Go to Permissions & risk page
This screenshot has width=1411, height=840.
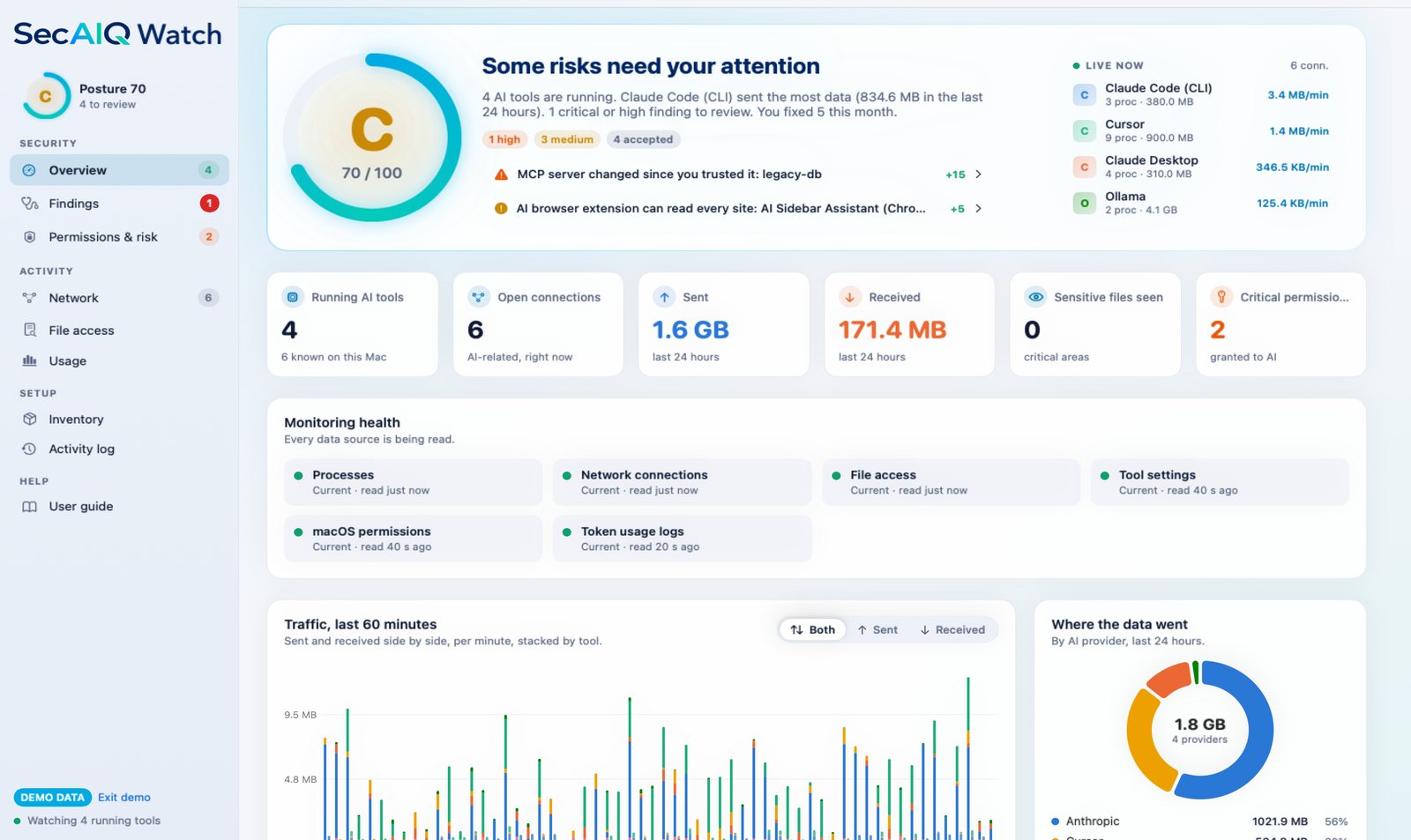119,237
